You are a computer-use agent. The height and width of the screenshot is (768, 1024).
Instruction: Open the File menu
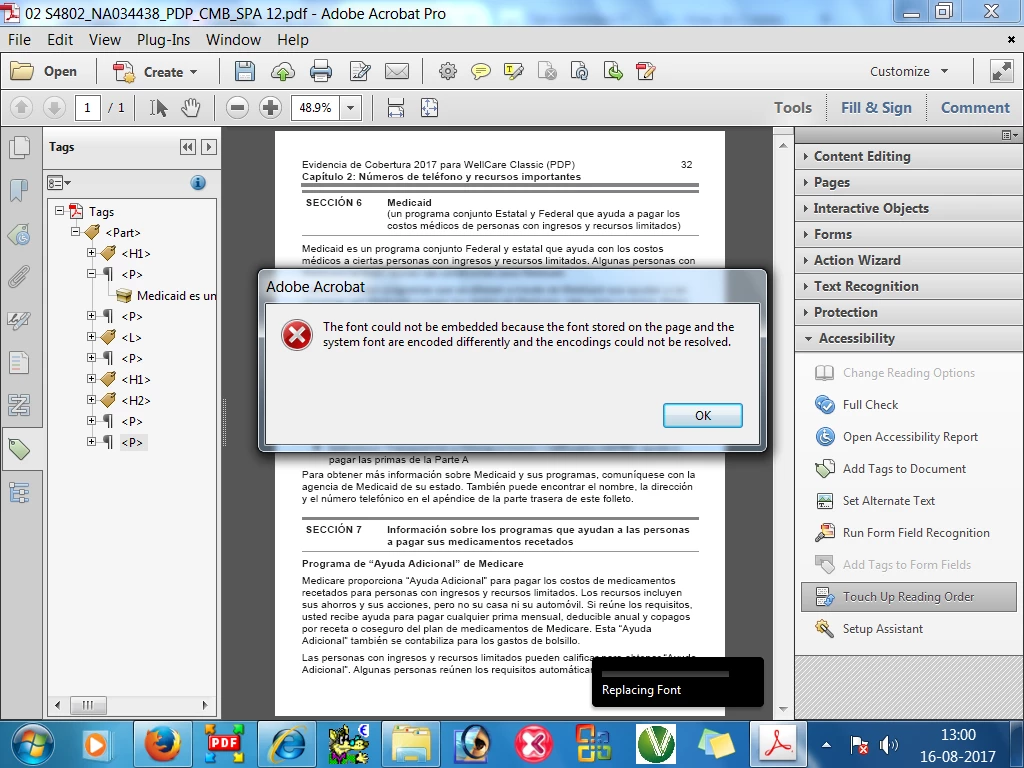pyautogui.click(x=20, y=40)
